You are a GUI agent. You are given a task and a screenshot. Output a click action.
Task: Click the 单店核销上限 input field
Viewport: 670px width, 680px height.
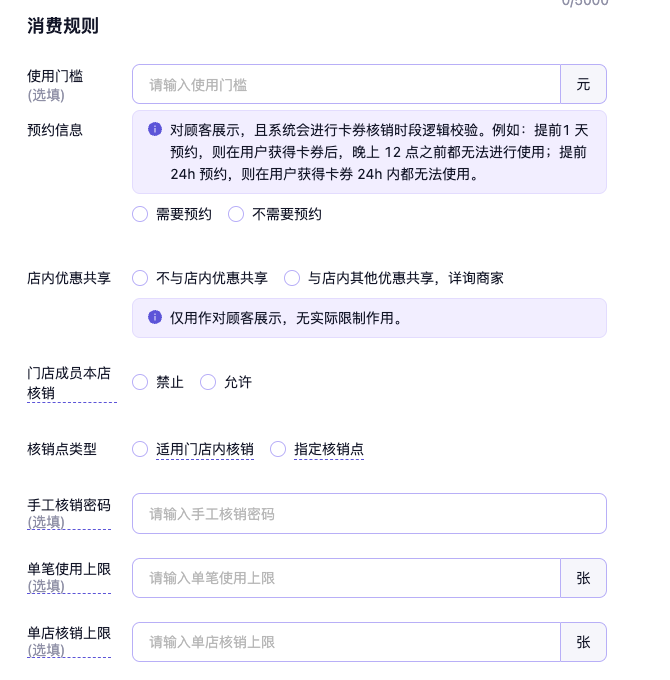(346, 642)
